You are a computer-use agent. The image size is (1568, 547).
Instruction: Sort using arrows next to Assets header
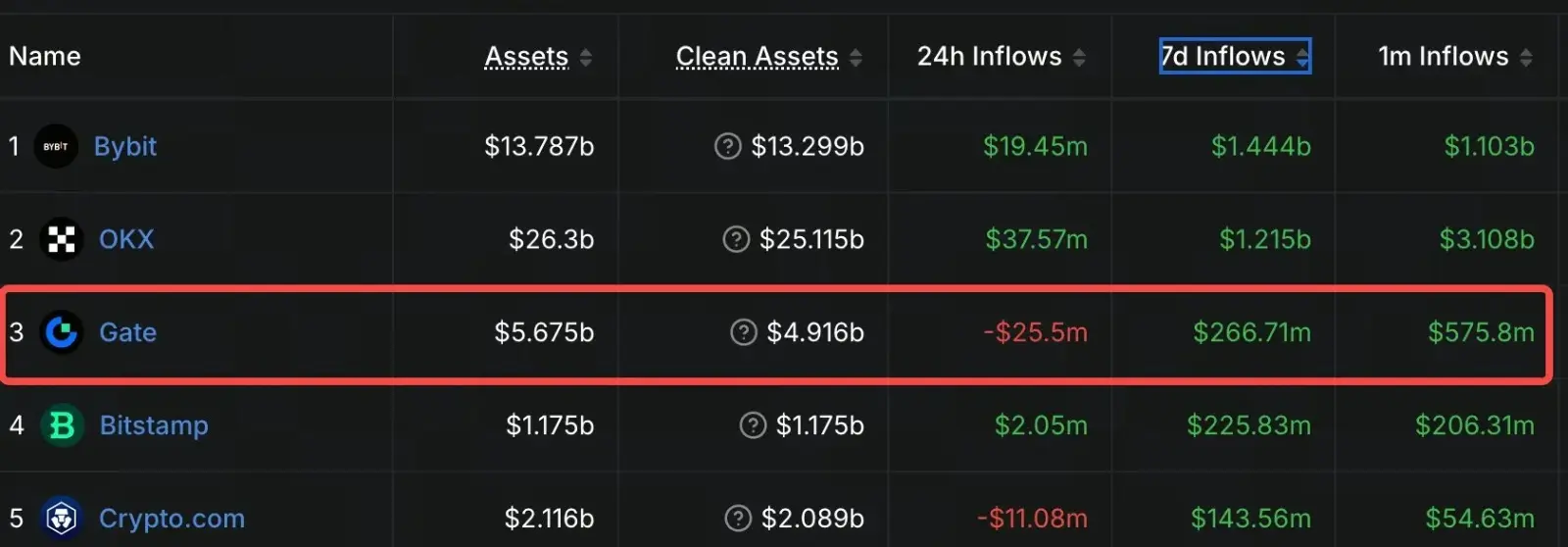coord(586,58)
